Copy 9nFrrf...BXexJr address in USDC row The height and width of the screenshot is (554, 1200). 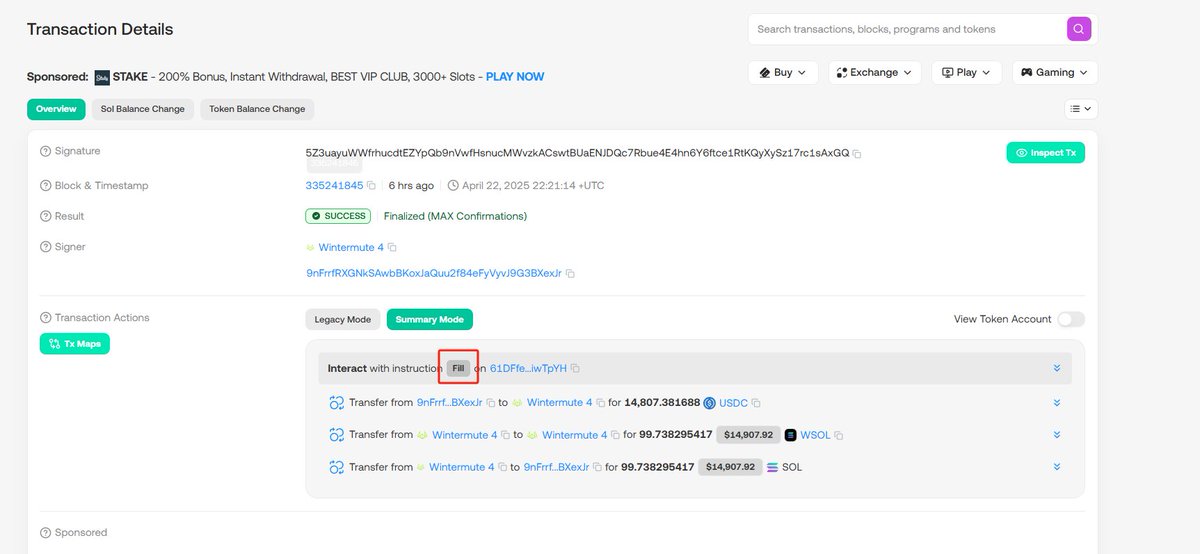pos(490,404)
